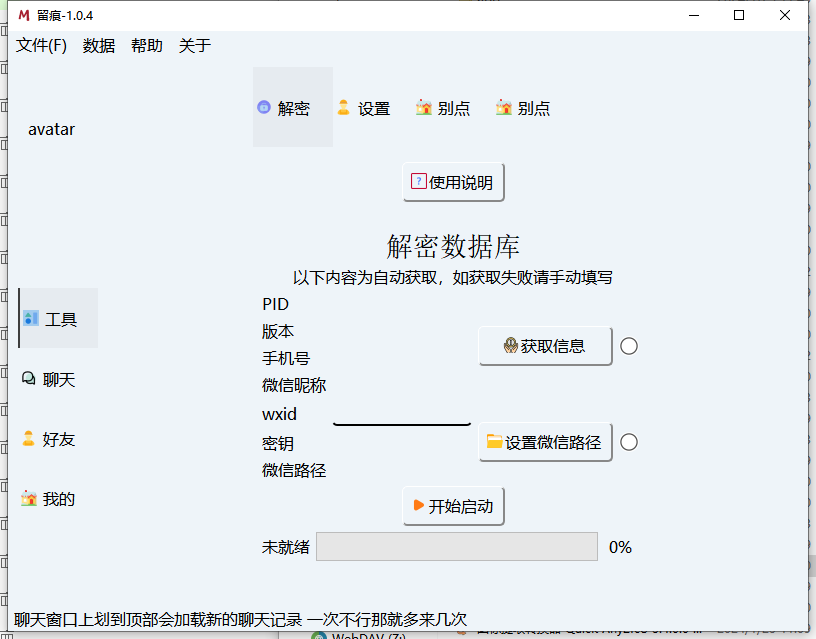Click the folder icon on 设置微信路径

point(494,441)
